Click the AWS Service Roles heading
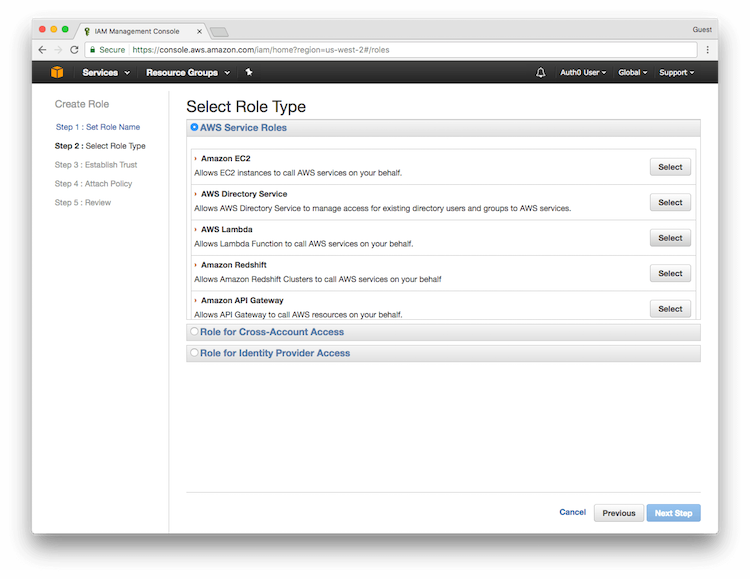750x579 pixels. coord(243,128)
